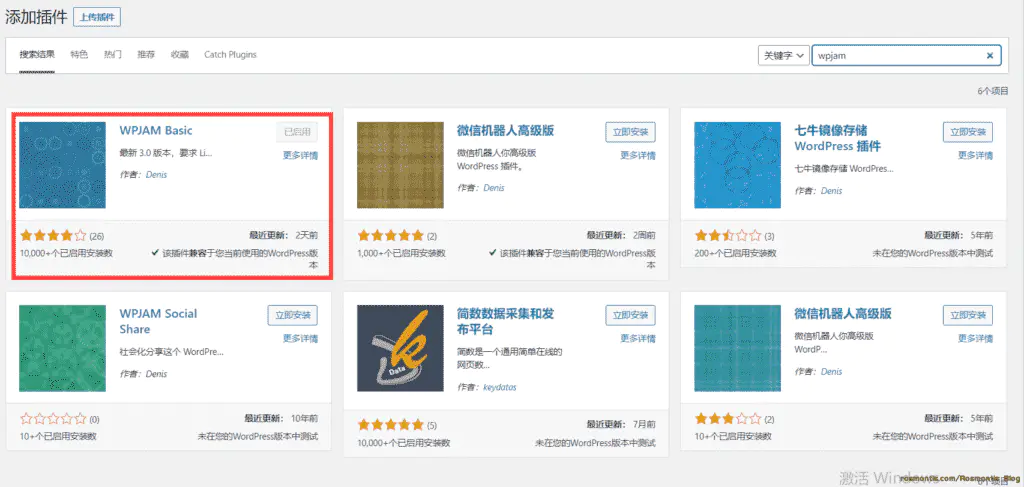Viewport: 1024px width, 487px height.
Task: Open the WPJAM Basic title link
Action: tap(156, 131)
